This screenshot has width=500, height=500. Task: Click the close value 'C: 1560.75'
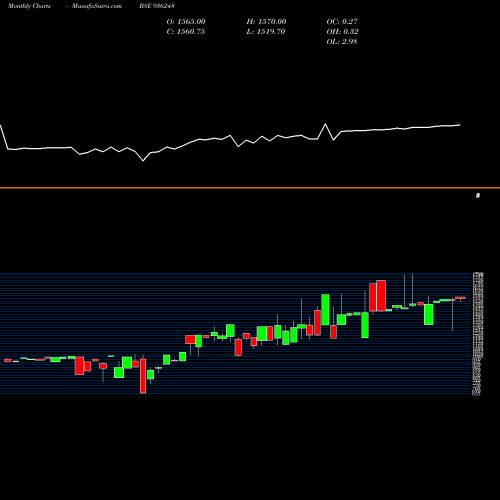point(186,32)
